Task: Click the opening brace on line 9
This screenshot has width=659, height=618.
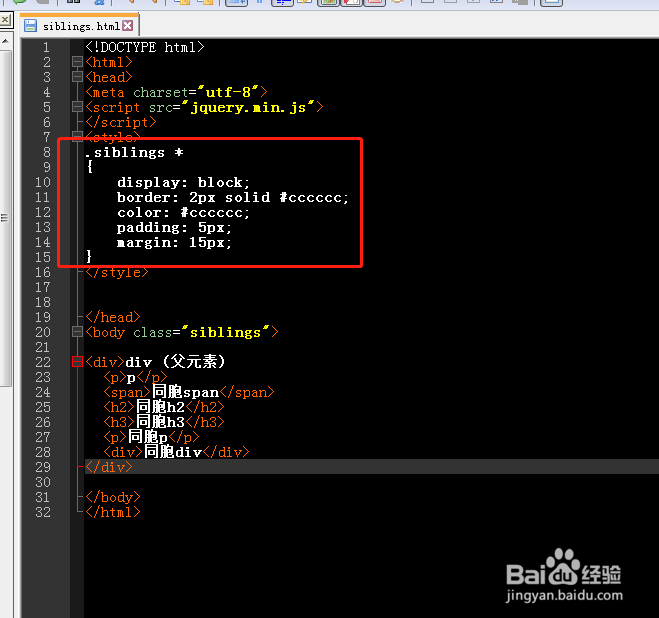Action: point(90,167)
